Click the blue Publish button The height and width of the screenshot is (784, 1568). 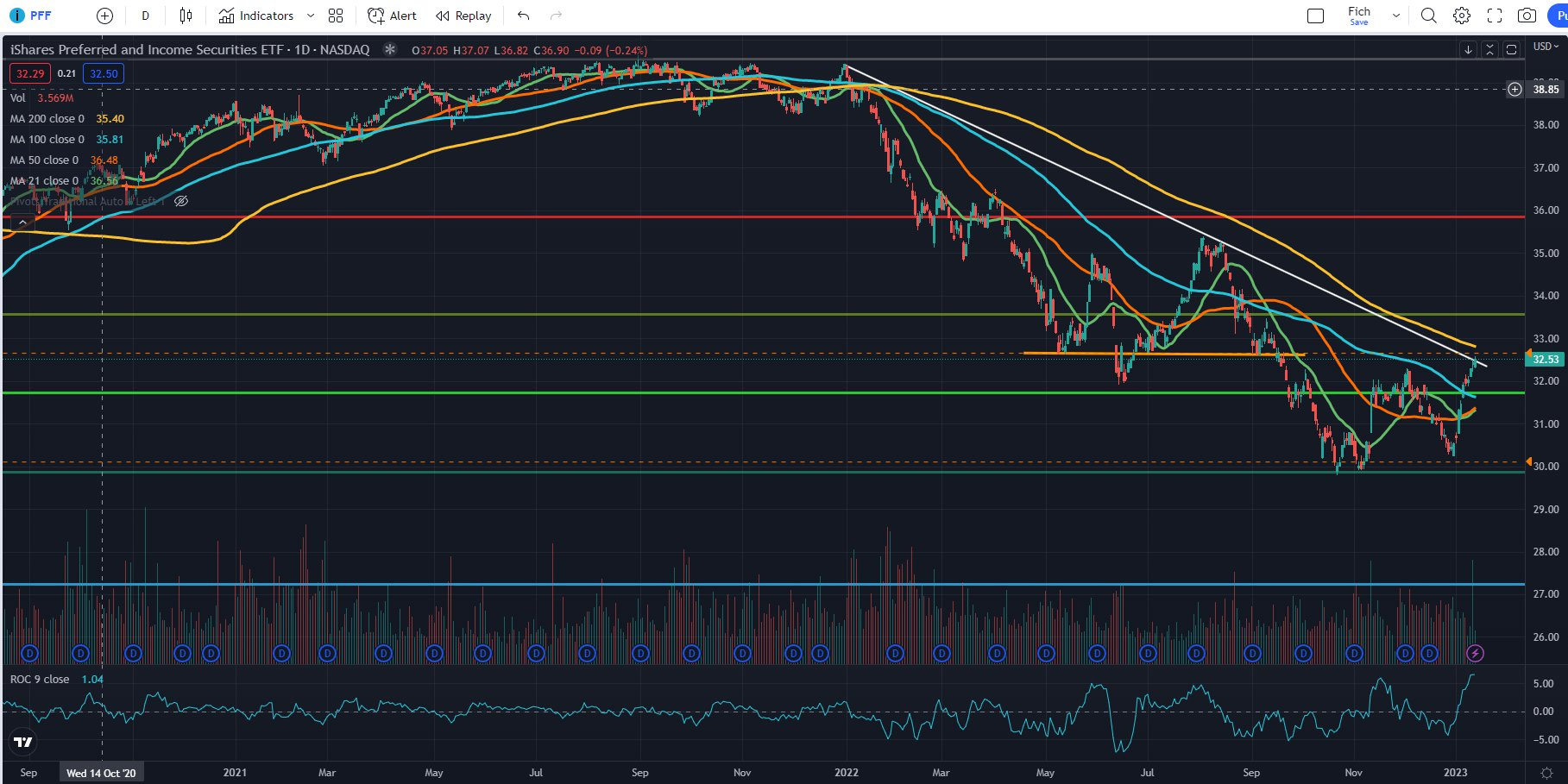coord(1558,16)
